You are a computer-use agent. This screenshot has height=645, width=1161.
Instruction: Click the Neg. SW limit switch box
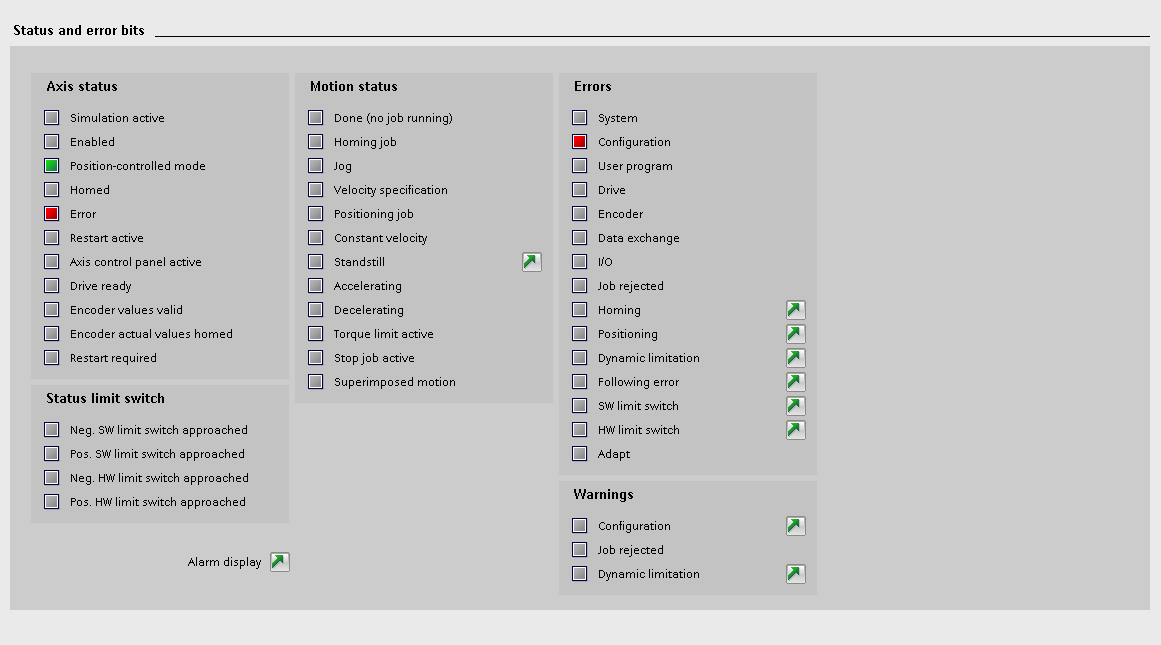pyautogui.click(x=52, y=430)
